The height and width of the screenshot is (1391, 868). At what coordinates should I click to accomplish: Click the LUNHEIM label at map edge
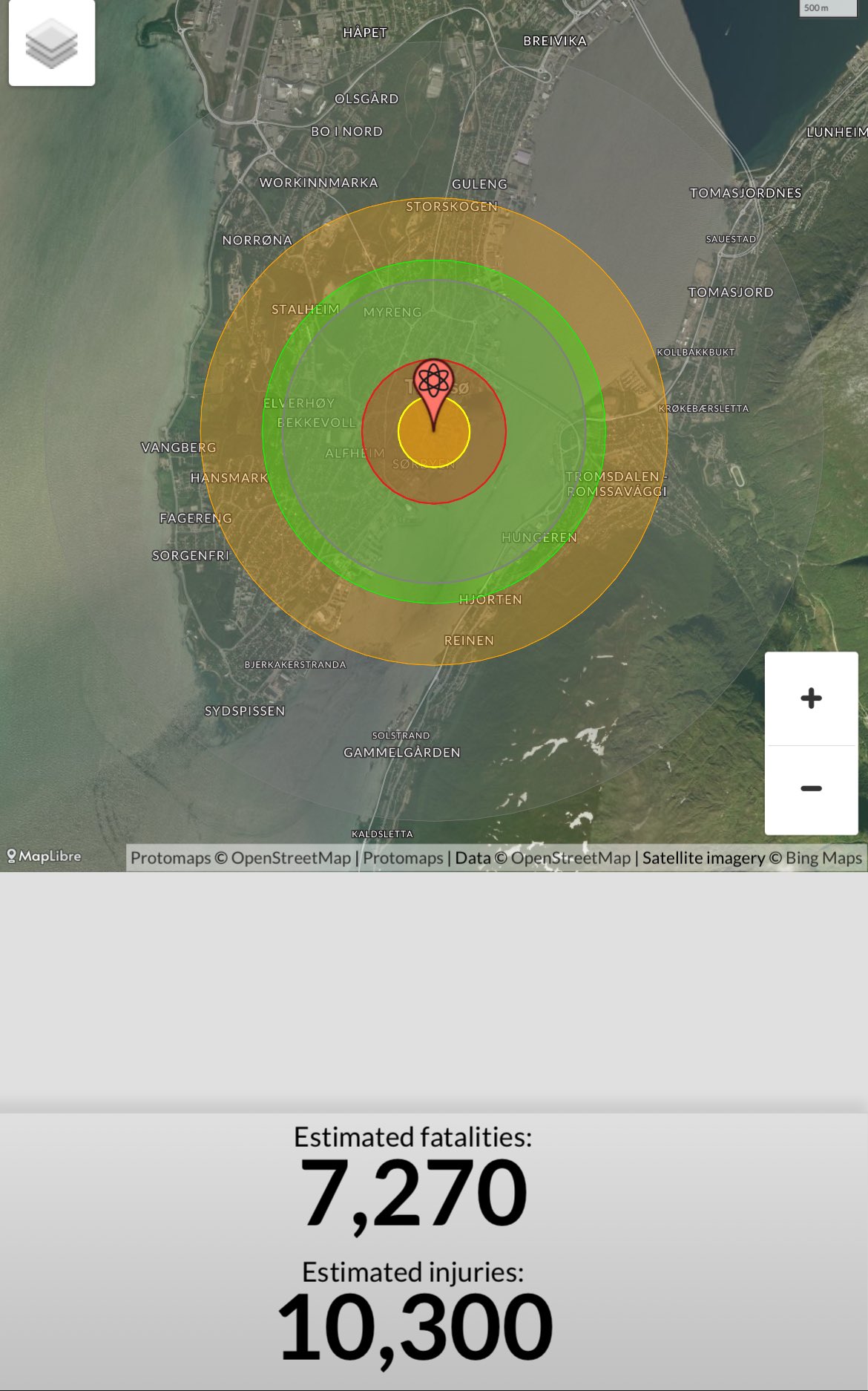837,132
